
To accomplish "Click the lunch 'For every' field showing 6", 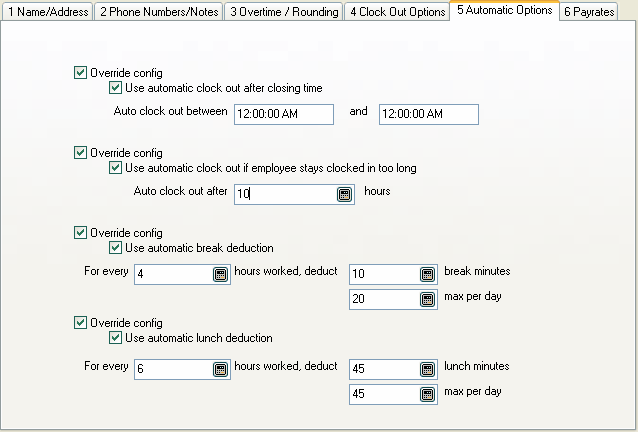I will point(182,370).
